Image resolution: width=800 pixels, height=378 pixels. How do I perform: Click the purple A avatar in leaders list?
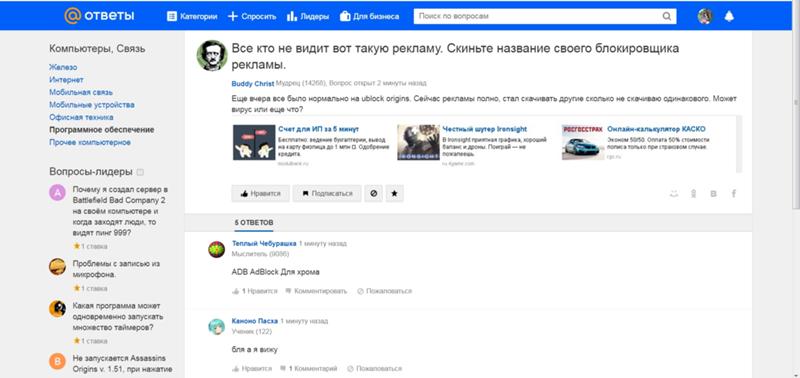coord(58,193)
